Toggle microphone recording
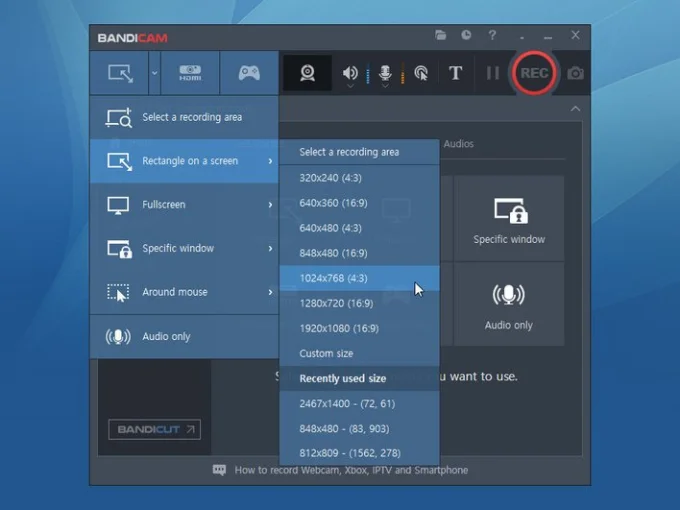 point(385,72)
